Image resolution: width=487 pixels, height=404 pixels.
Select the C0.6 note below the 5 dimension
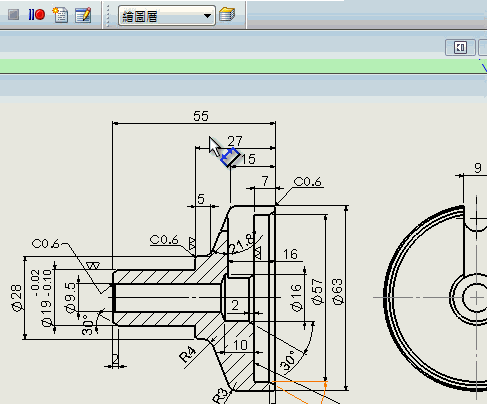click(164, 240)
